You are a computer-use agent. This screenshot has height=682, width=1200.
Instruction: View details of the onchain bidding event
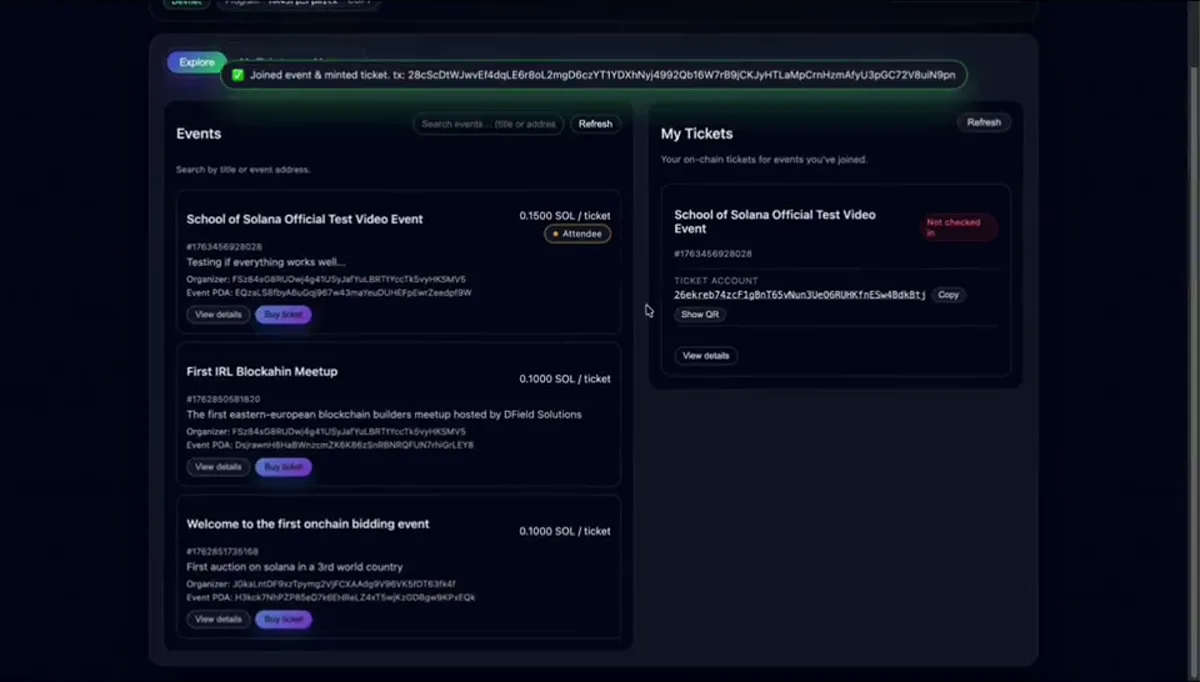pos(218,619)
